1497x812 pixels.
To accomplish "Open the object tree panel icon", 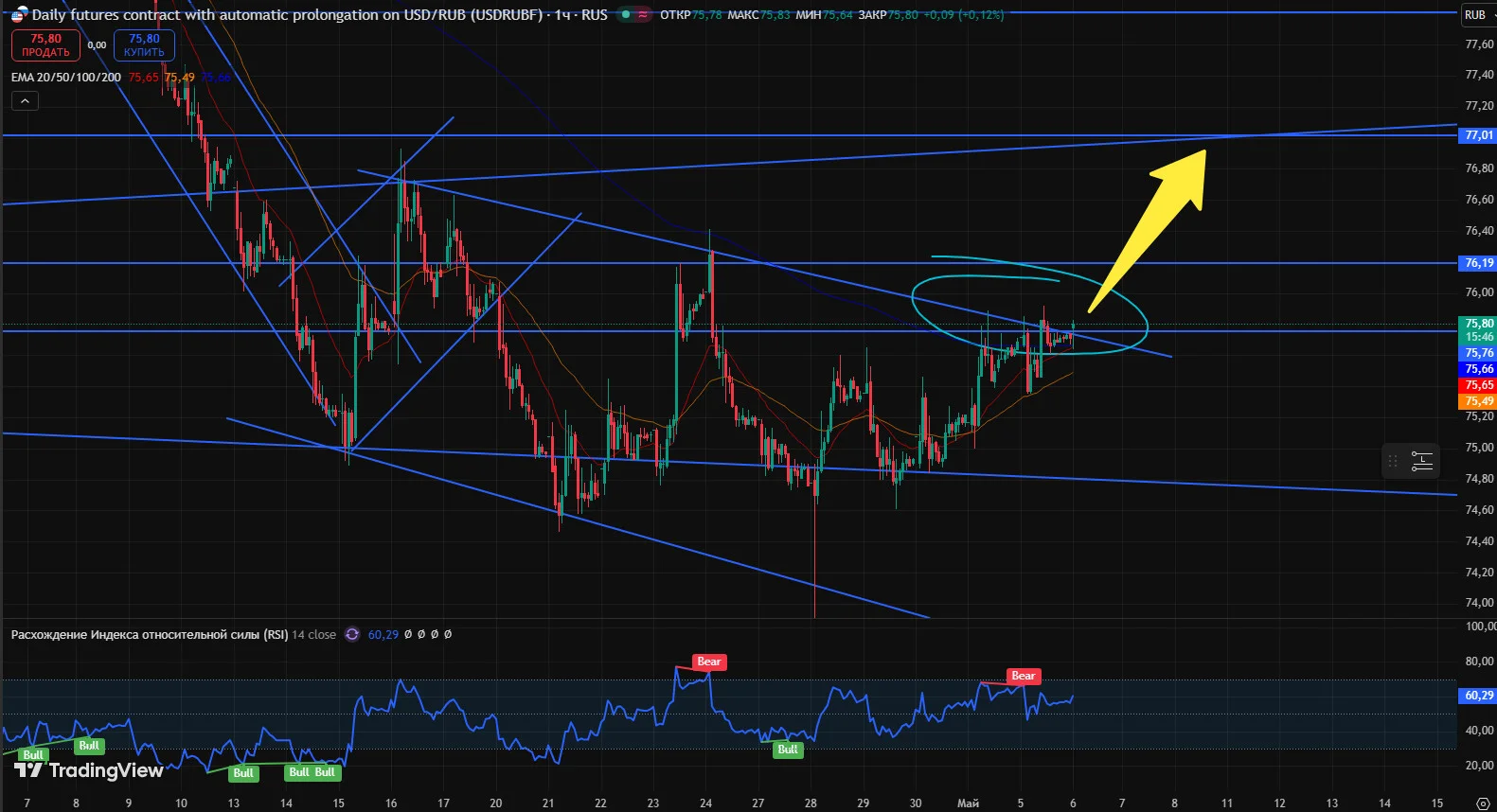I will (1421, 461).
